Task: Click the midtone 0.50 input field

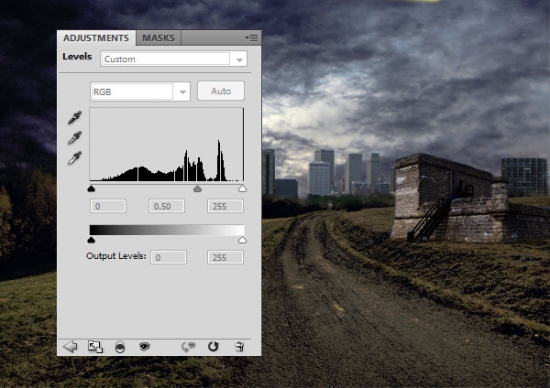Action: pyautogui.click(x=166, y=206)
